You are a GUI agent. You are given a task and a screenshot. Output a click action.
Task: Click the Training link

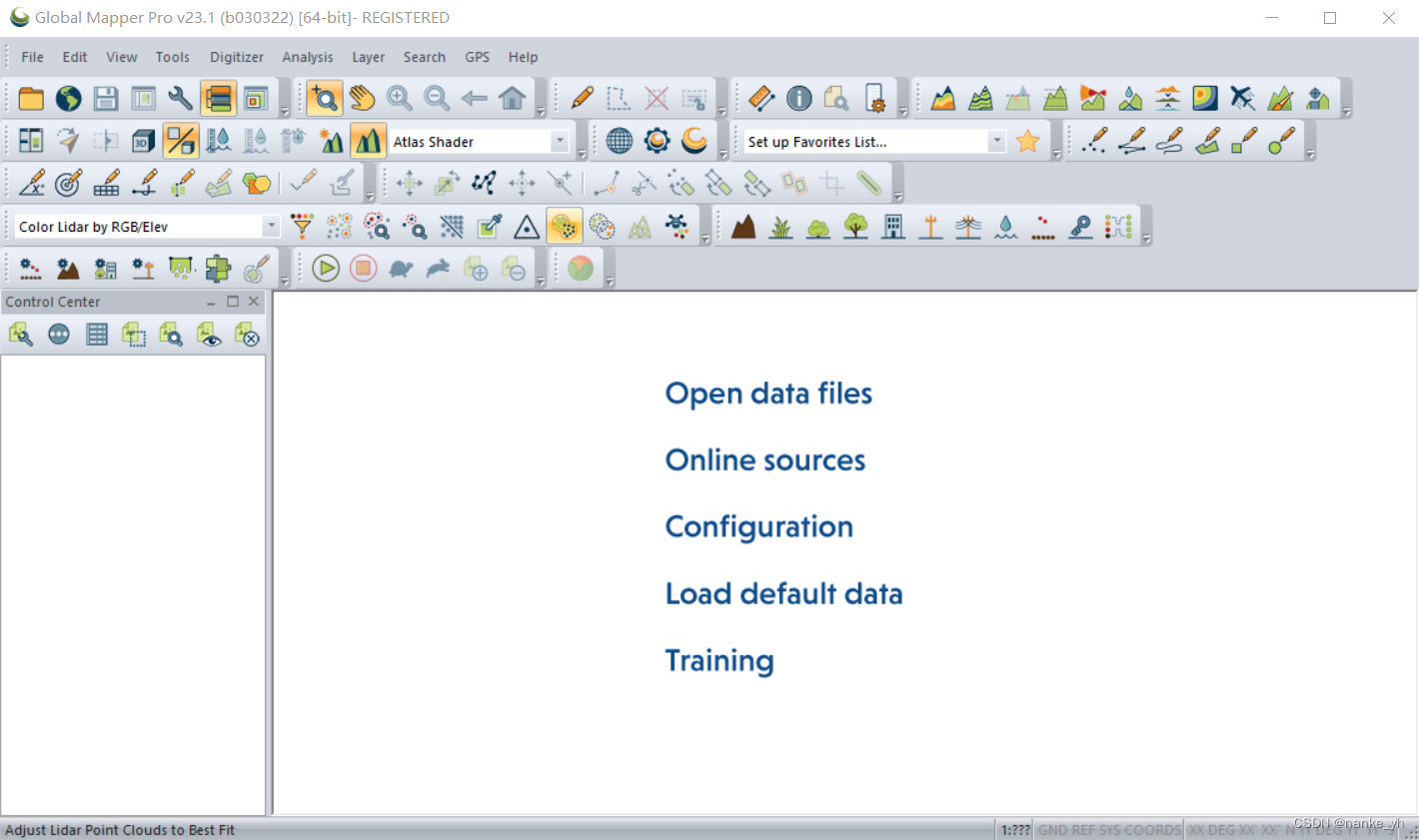point(719,660)
